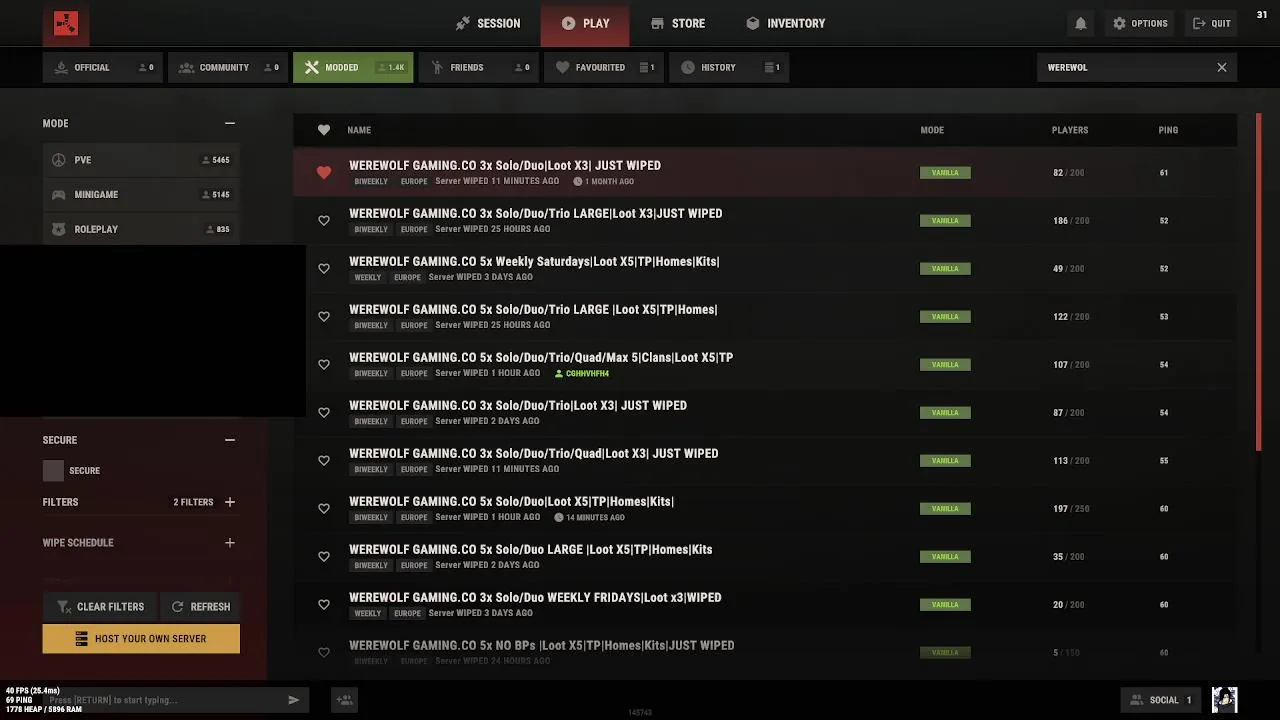Favourite 5x Solo/Duo/Trio/Quad/Max 5 Clans server

click(324, 365)
